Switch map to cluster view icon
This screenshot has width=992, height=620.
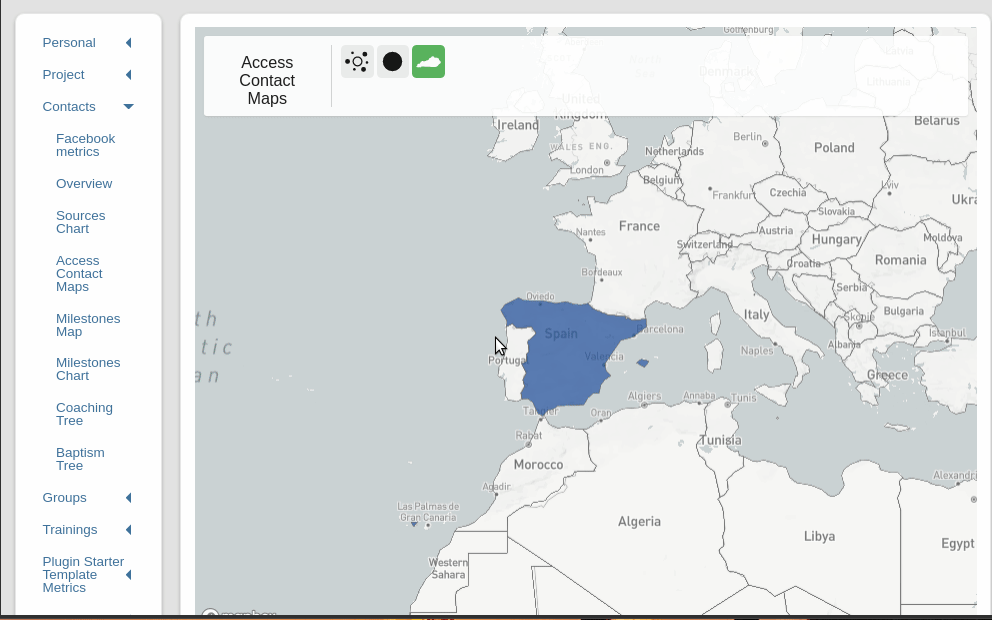pyautogui.click(x=357, y=61)
